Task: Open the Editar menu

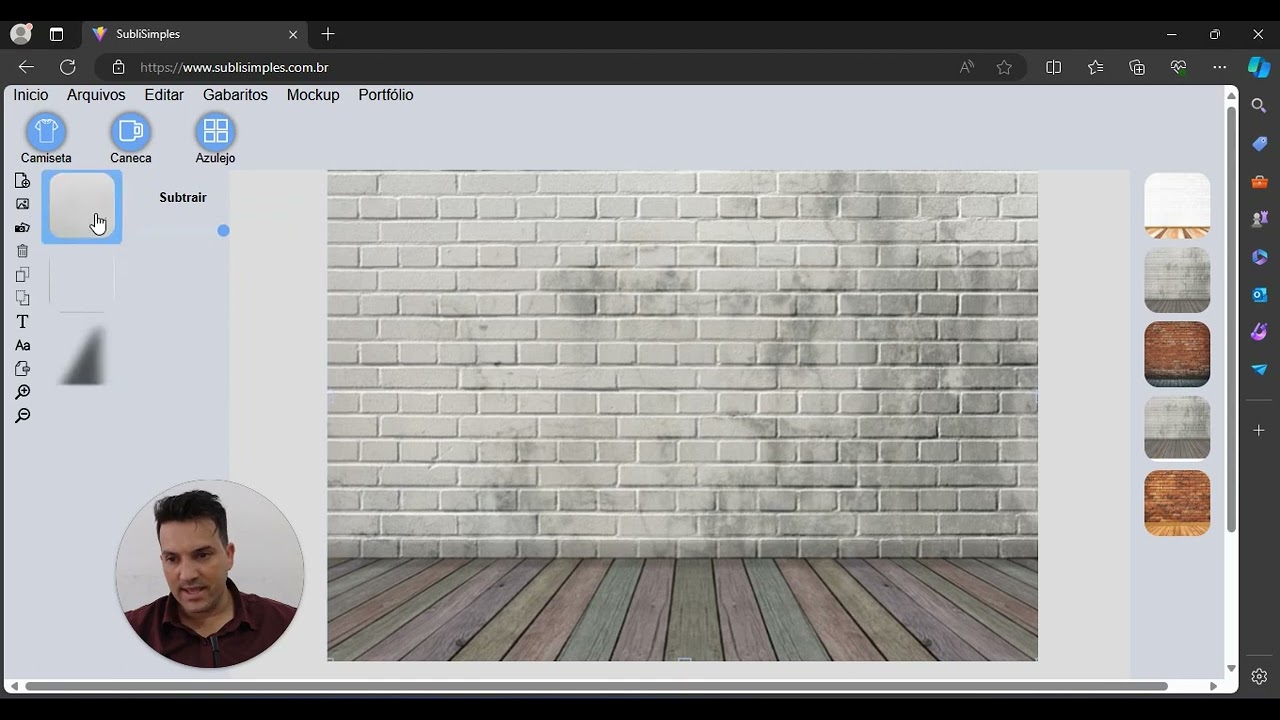Action: (x=164, y=95)
